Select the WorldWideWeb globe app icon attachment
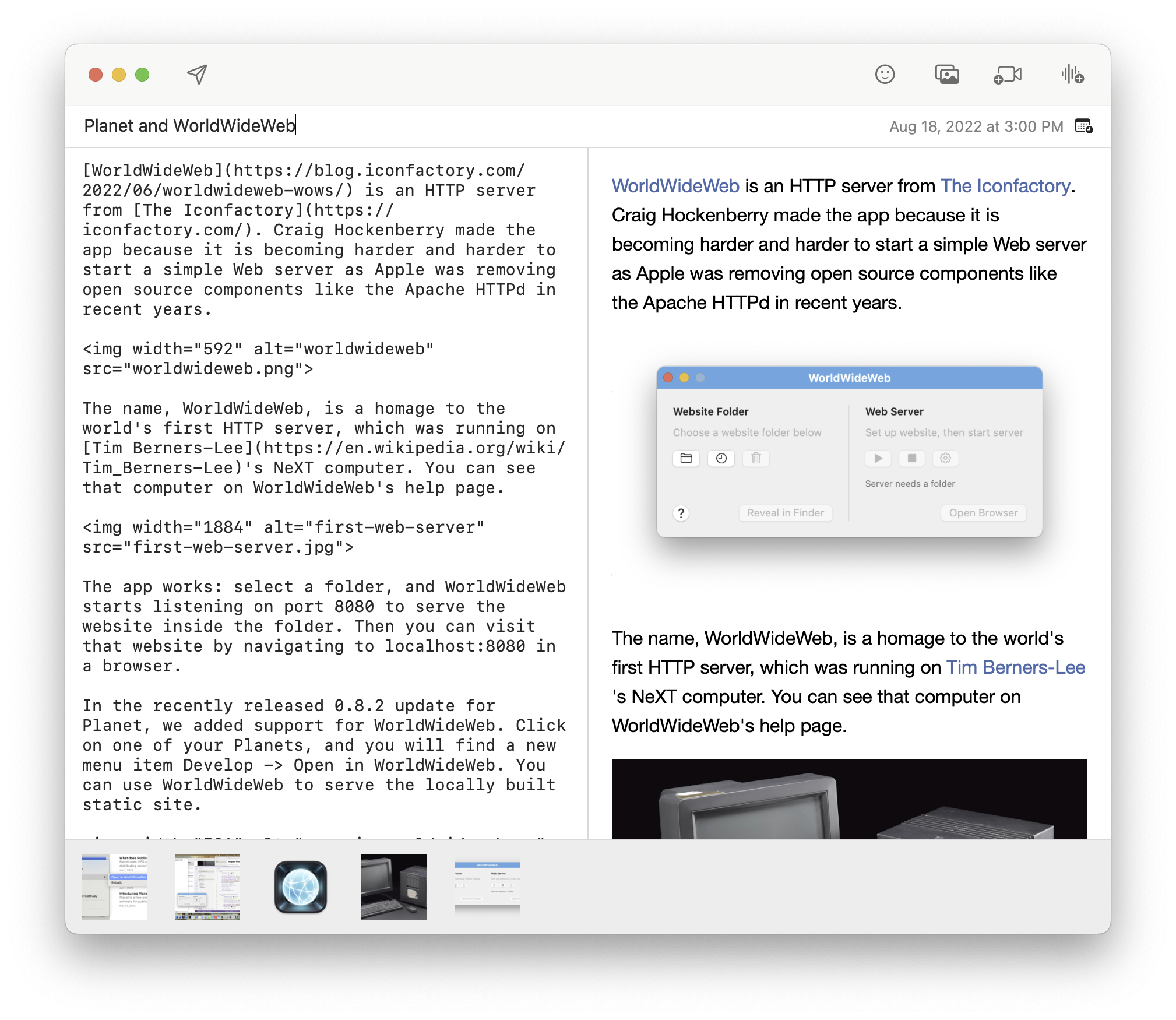 [x=301, y=887]
